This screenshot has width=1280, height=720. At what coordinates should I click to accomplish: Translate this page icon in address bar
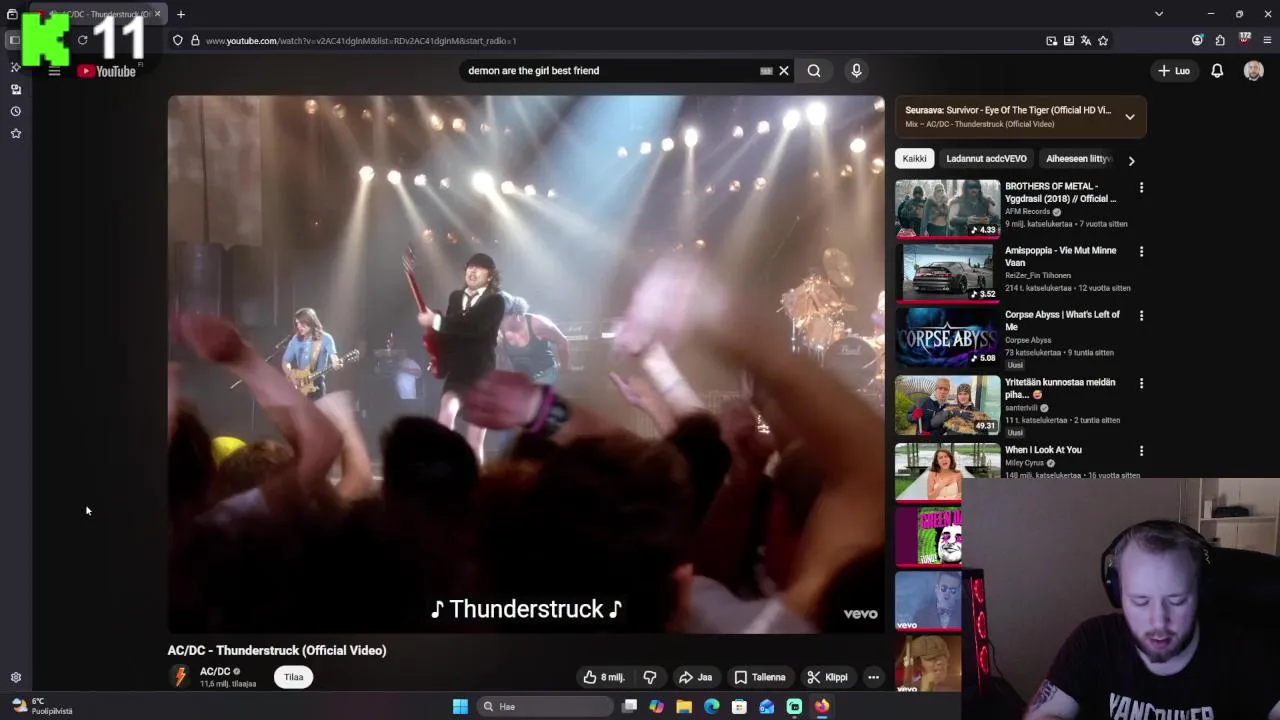coord(1086,41)
